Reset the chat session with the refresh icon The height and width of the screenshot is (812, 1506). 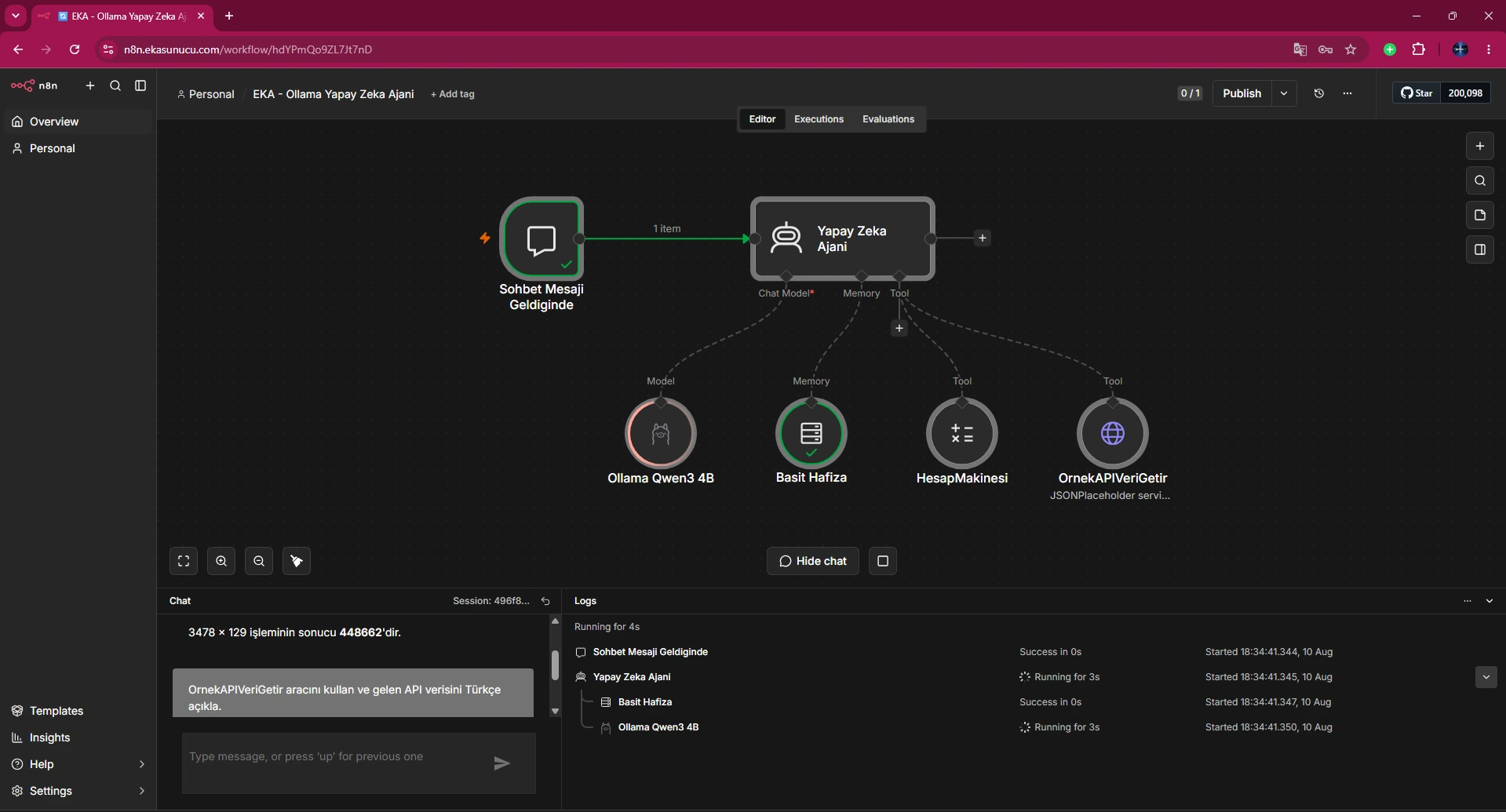[545, 601]
